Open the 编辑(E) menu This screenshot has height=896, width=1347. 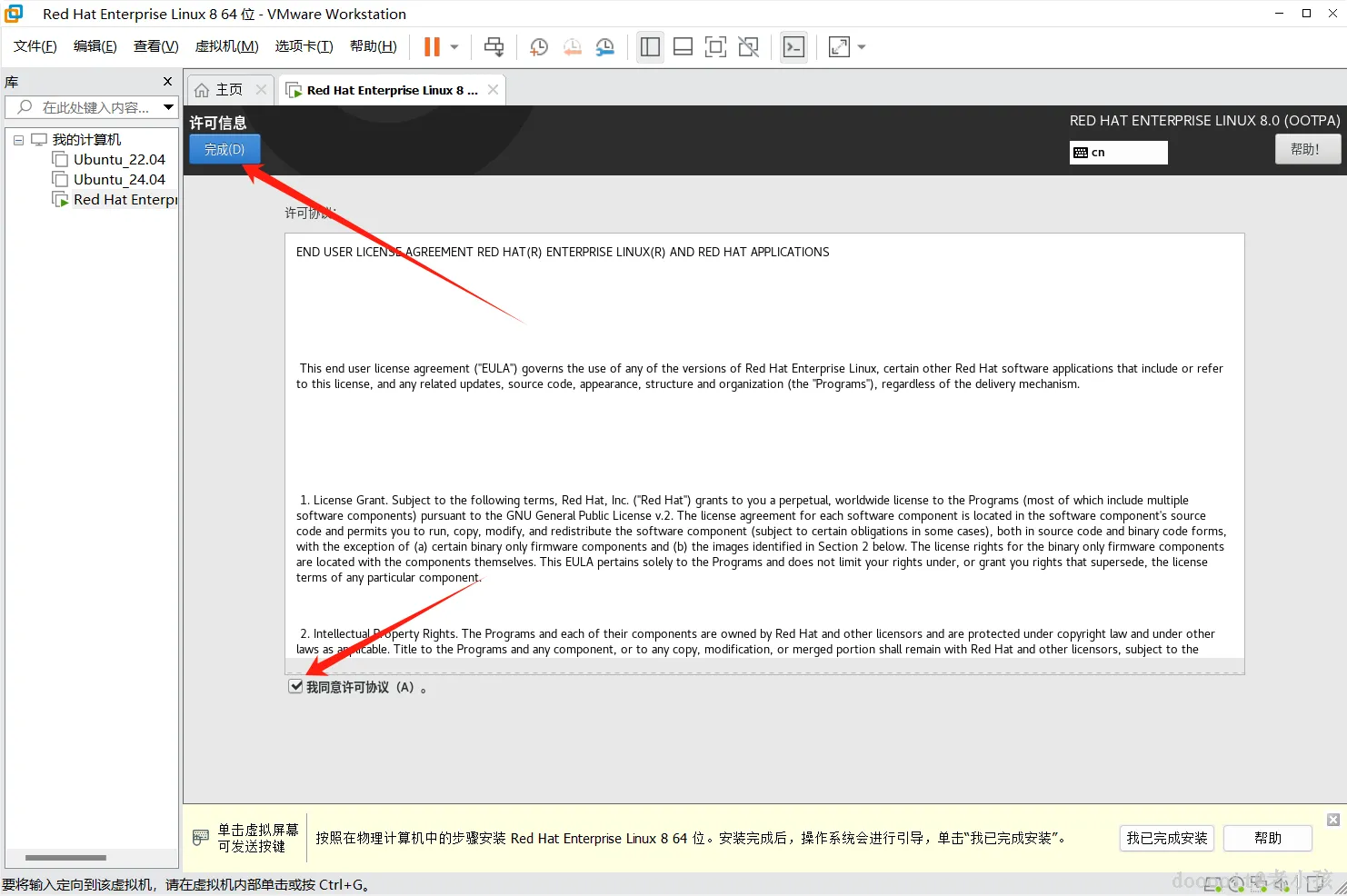(95, 46)
